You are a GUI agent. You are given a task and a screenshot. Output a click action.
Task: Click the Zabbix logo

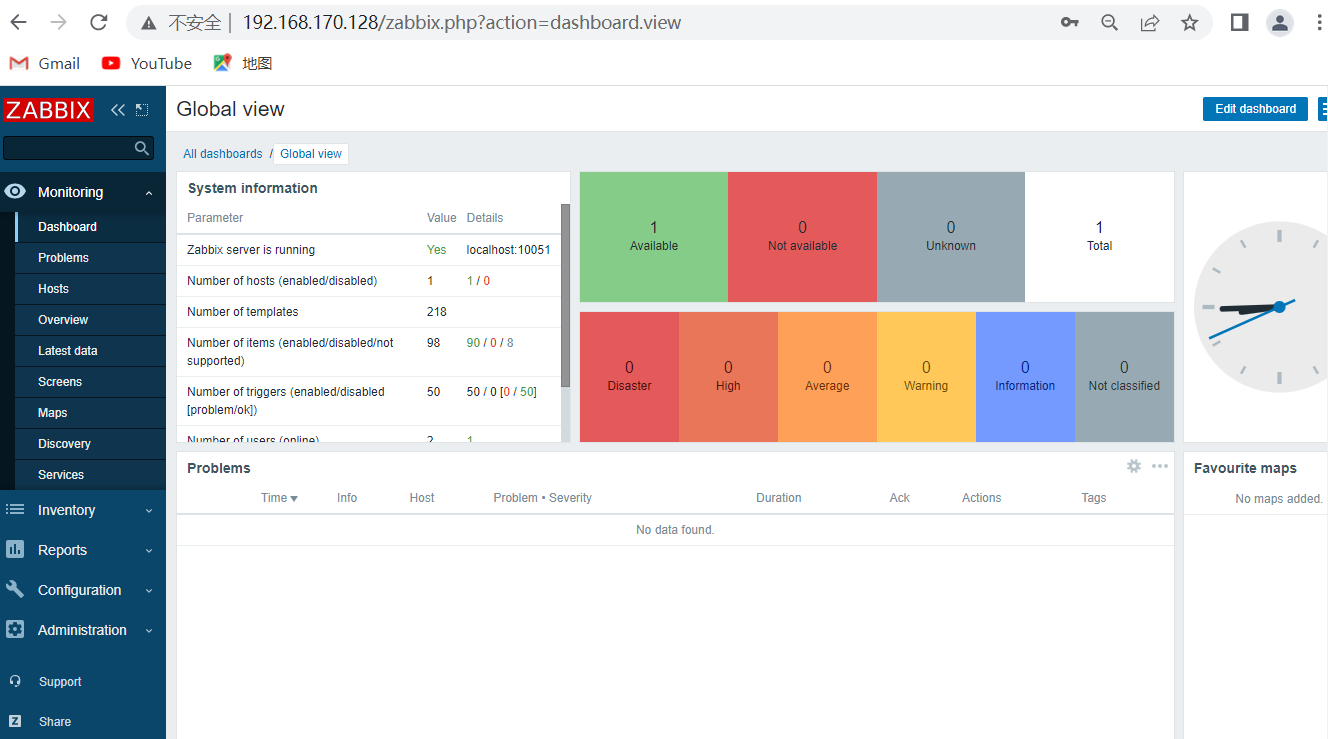click(48, 110)
